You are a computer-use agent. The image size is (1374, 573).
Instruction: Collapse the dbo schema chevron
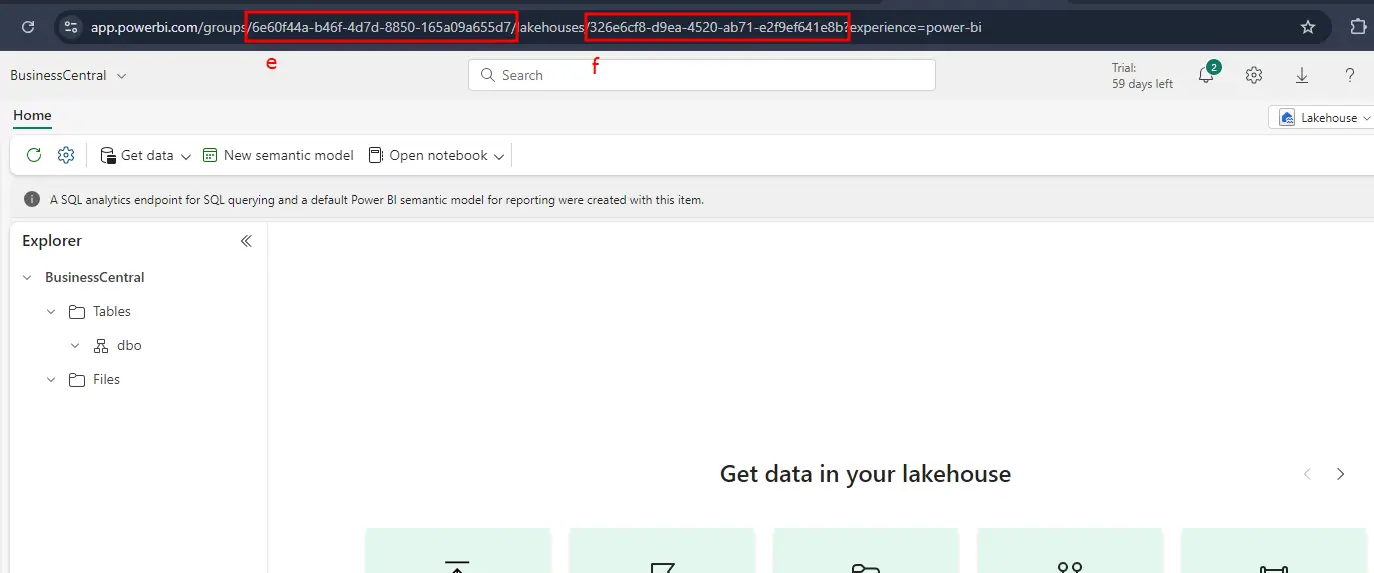pyautogui.click(x=75, y=346)
